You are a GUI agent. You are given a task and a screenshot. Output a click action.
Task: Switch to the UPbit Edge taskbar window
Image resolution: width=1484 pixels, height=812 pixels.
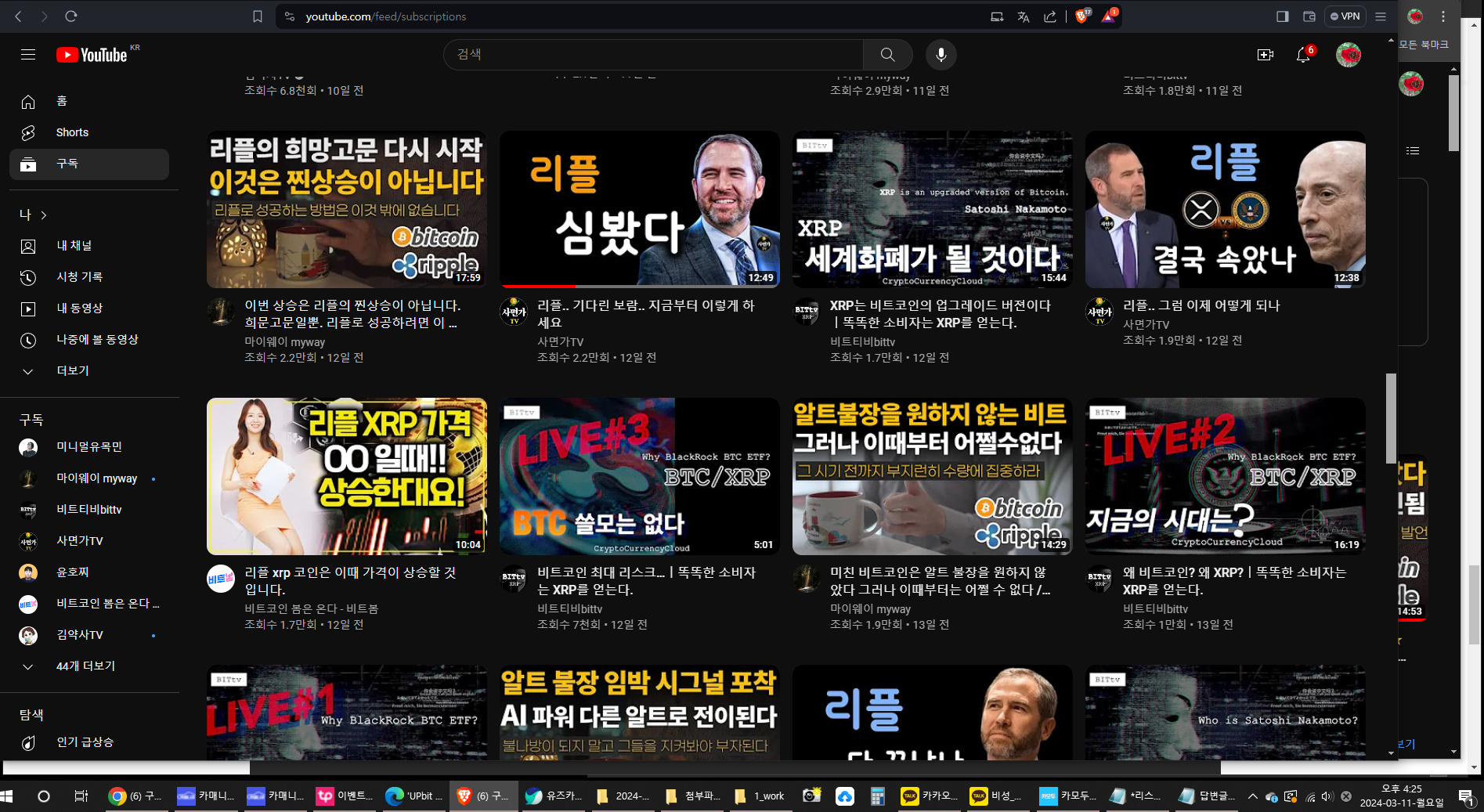tap(413, 796)
